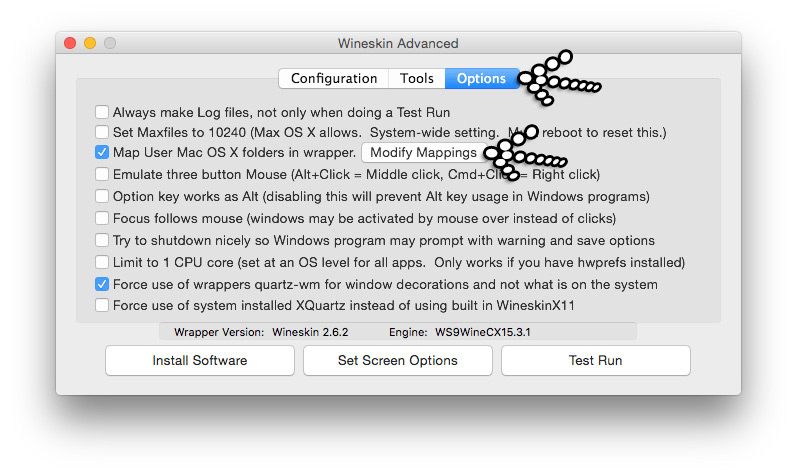Check Option key works as Alt

click(102, 196)
